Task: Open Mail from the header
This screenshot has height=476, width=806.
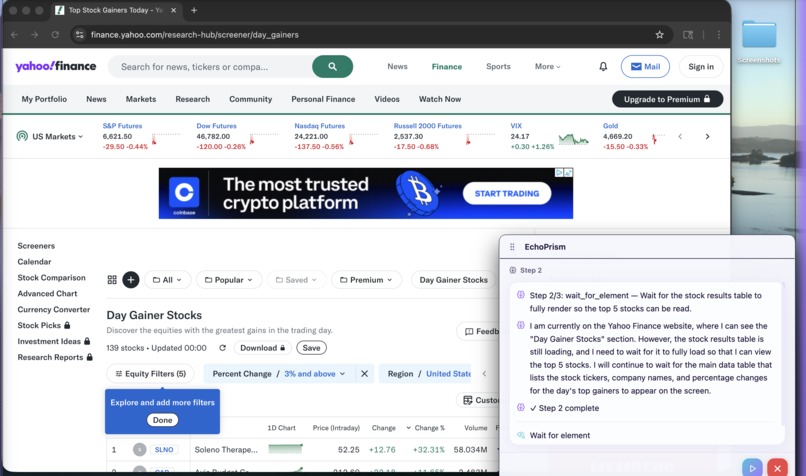Action: pyautogui.click(x=645, y=66)
